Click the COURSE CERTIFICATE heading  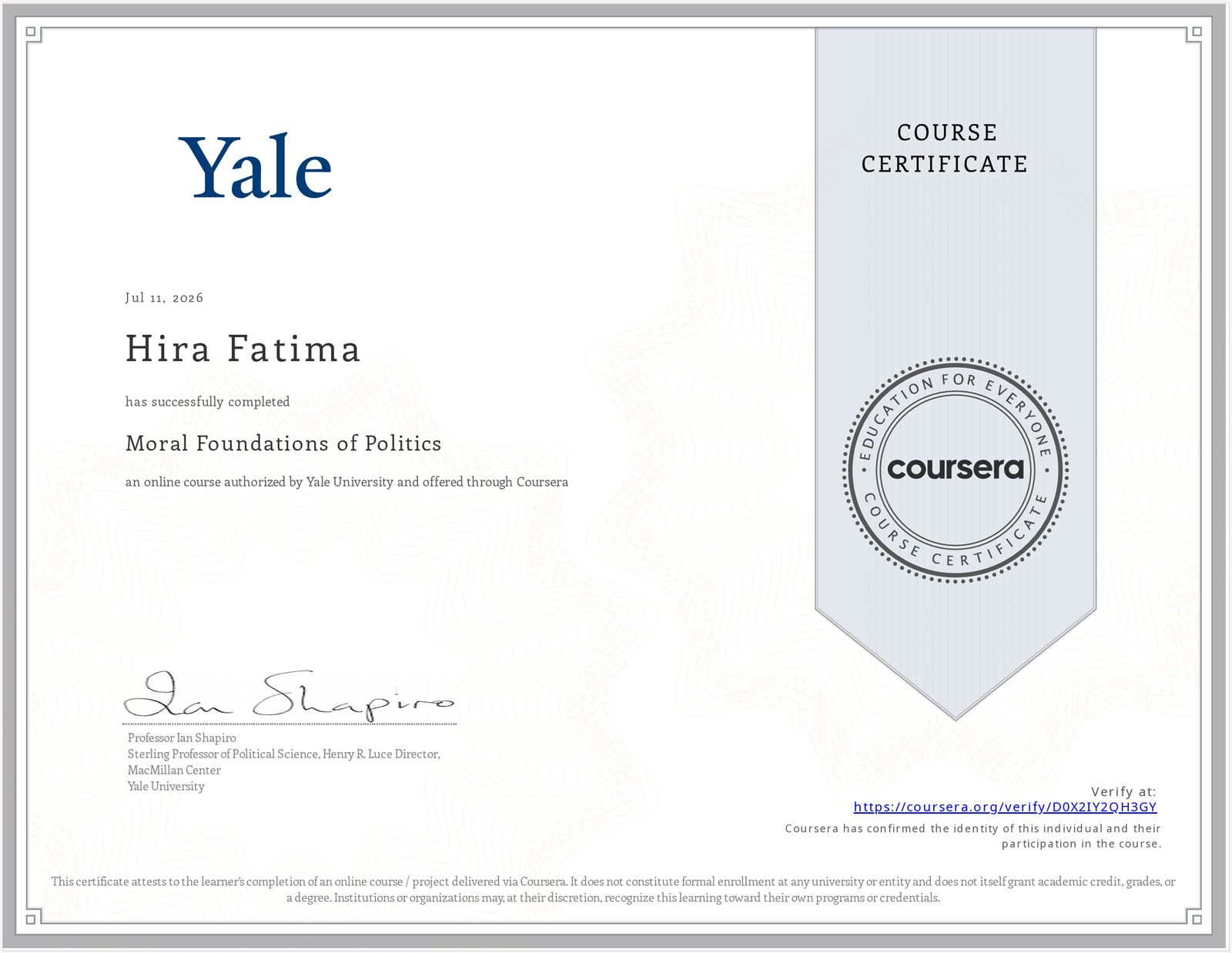pos(946,148)
